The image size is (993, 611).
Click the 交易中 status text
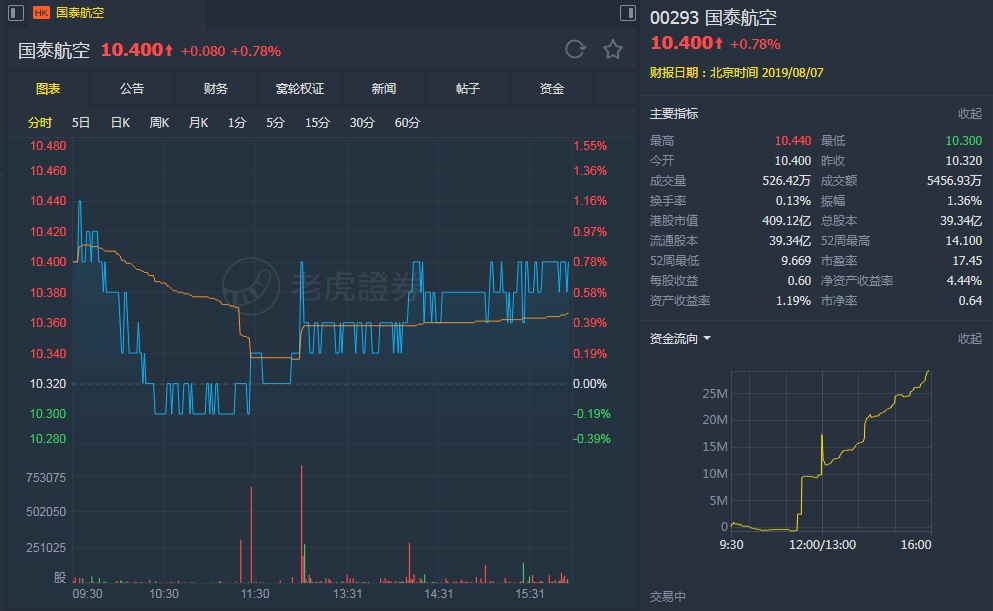[667, 596]
